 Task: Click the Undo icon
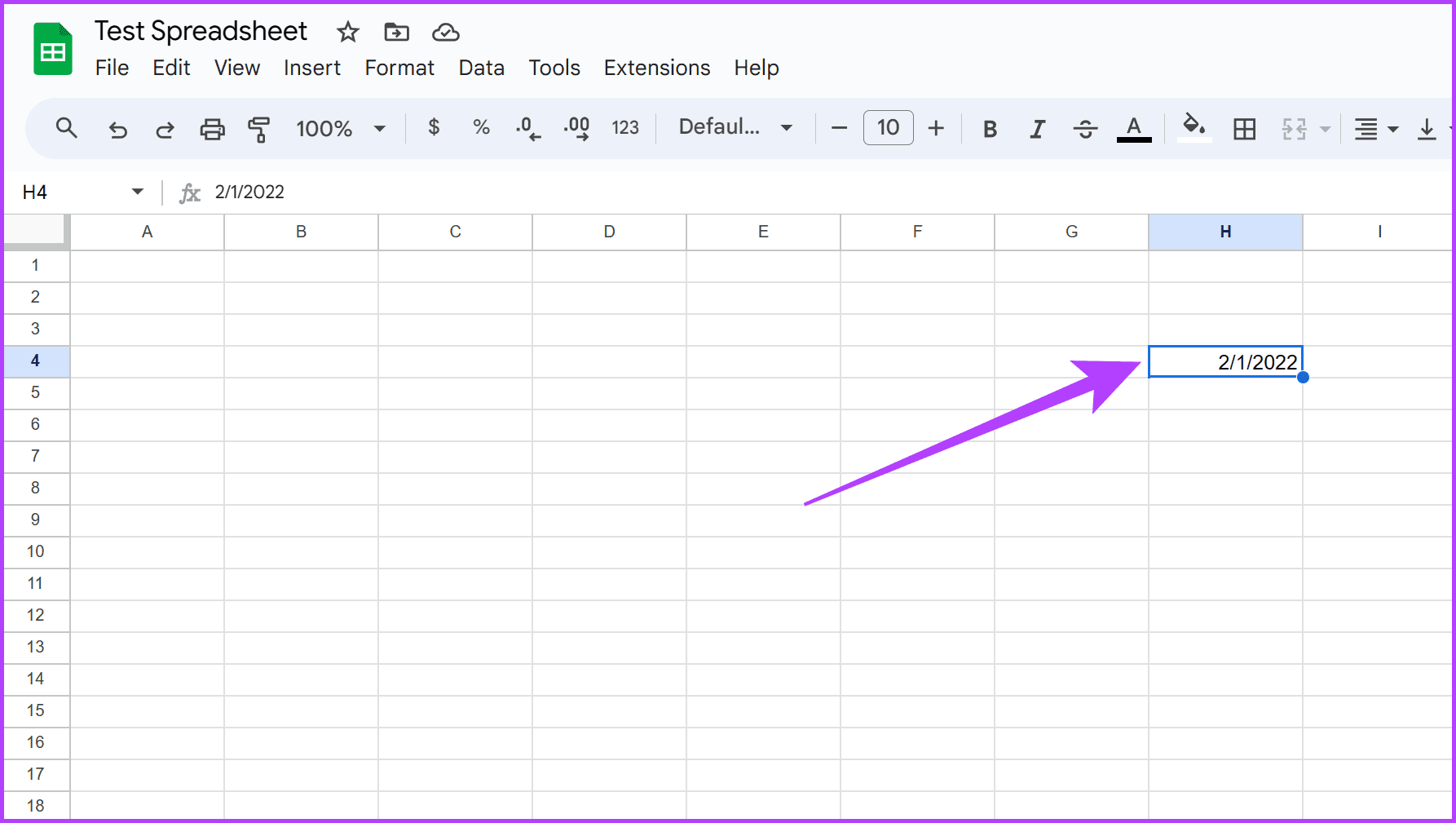[x=117, y=128]
